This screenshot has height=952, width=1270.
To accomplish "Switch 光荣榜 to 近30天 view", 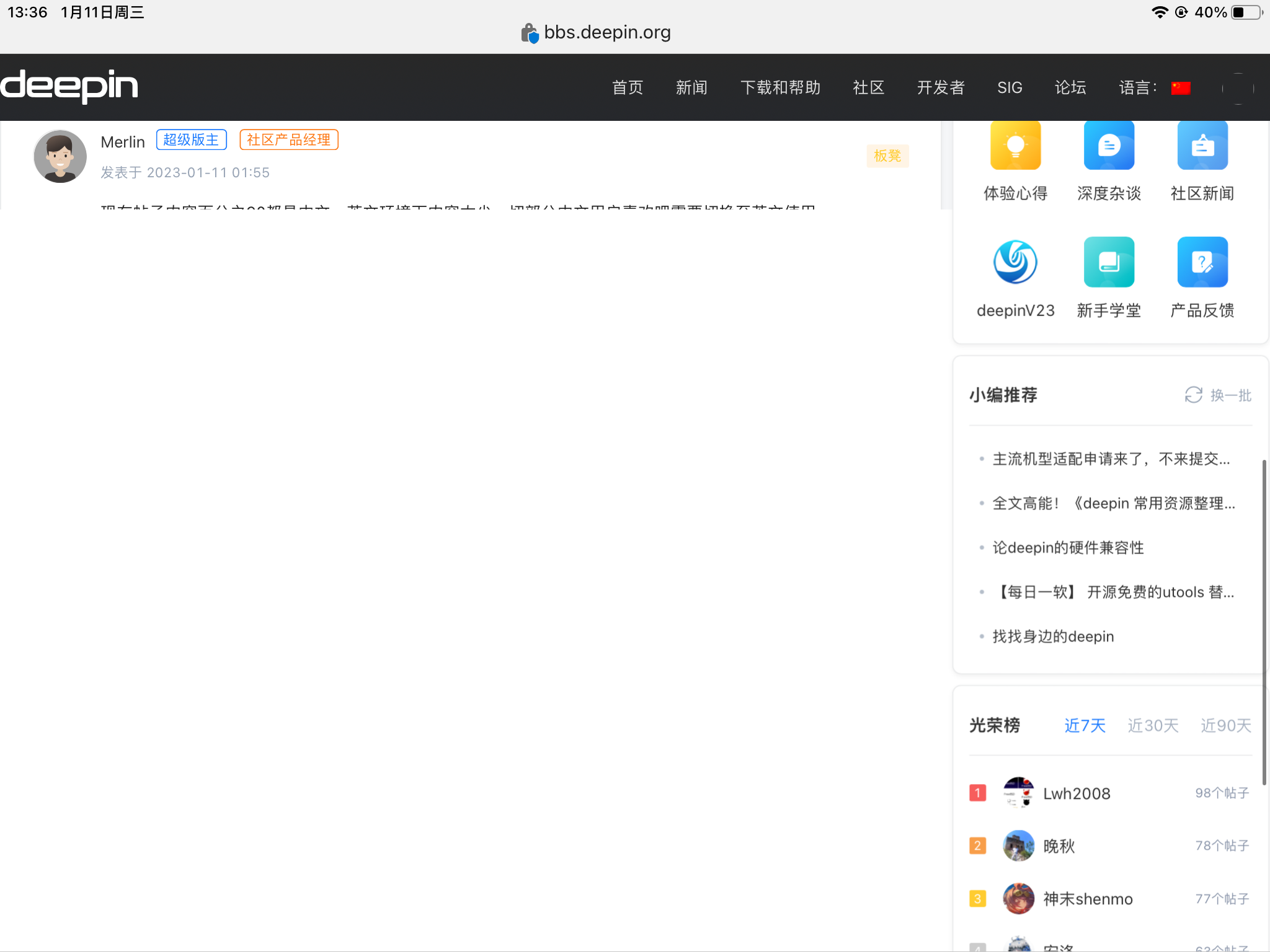I will tap(1152, 725).
